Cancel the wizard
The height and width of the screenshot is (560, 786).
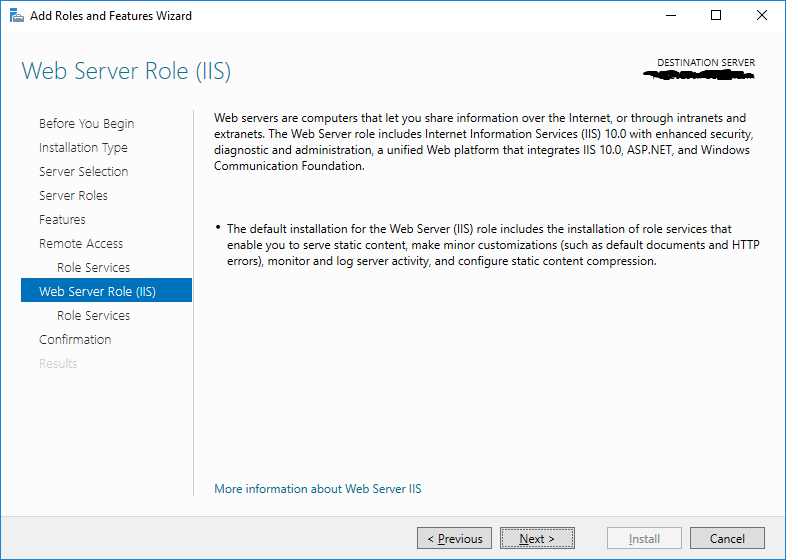click(x=727, y=538)
